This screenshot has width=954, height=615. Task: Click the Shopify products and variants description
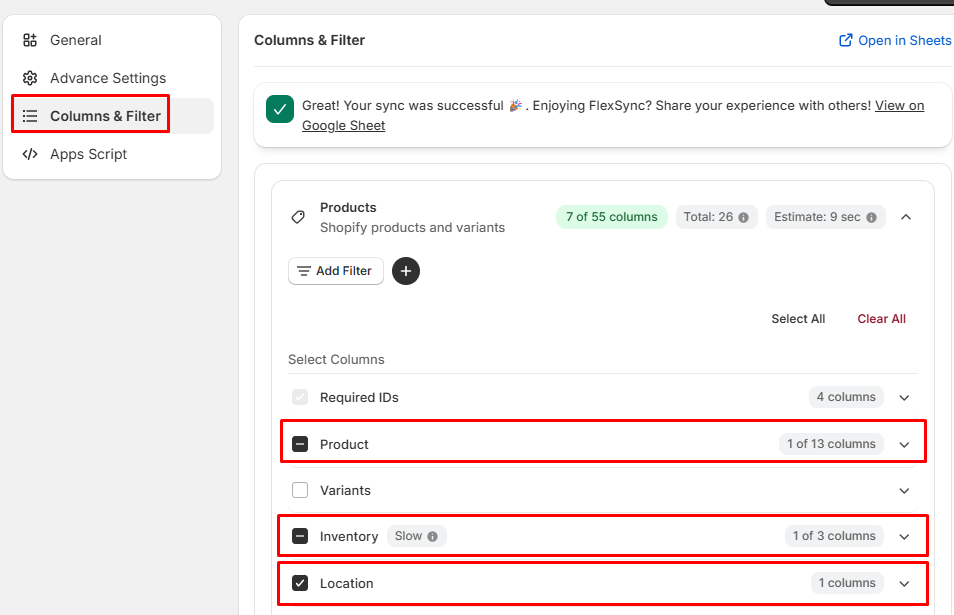pos(413,228)
